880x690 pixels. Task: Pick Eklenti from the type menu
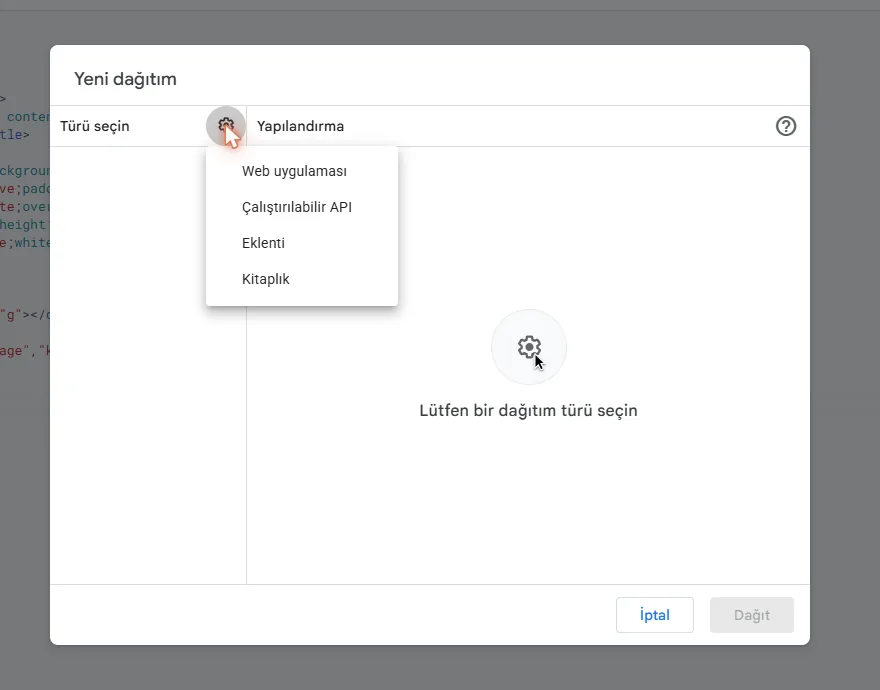[302, 243]
